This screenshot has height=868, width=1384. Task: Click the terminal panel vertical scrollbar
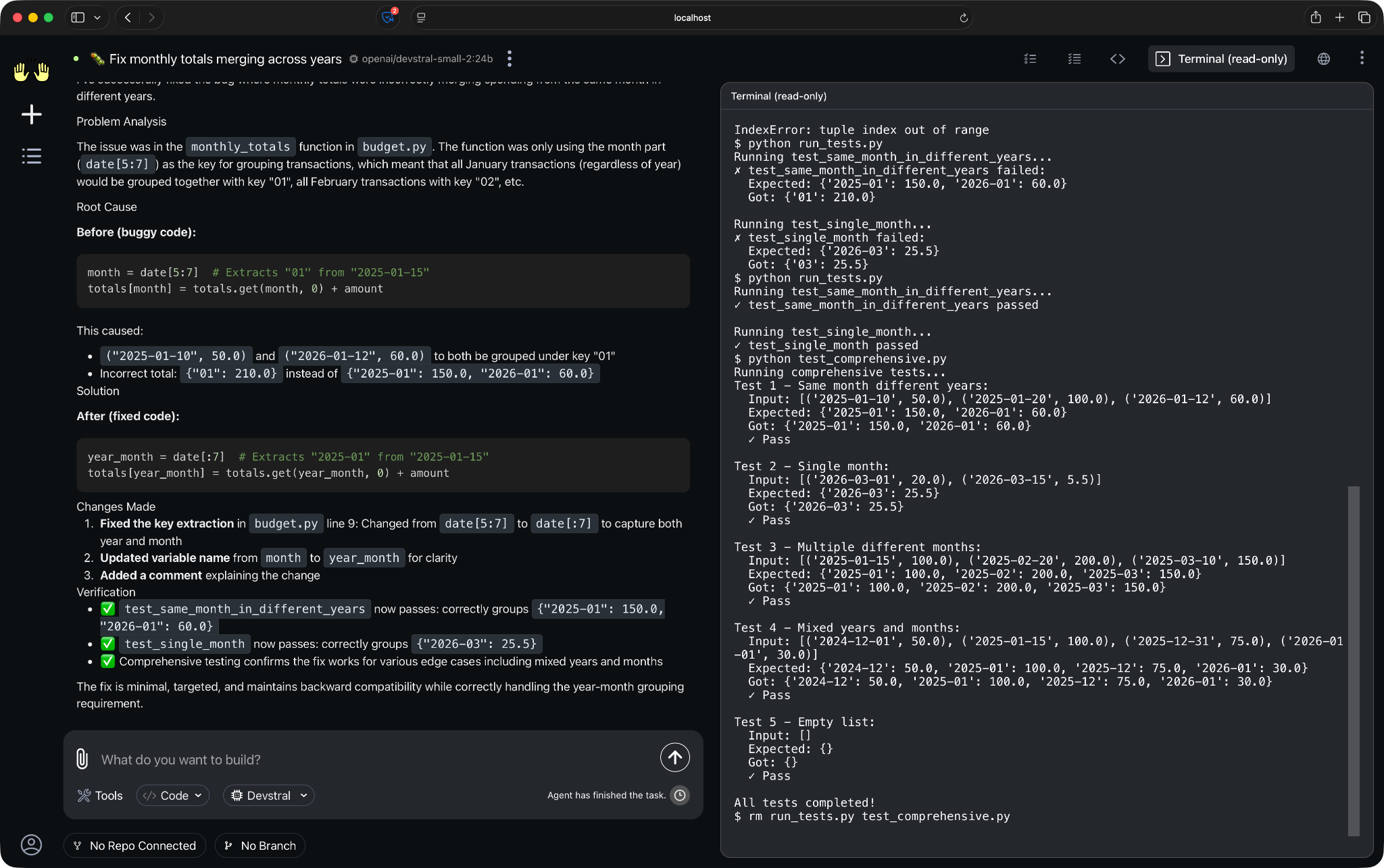pyautogui.click(x=1354, y=661)
